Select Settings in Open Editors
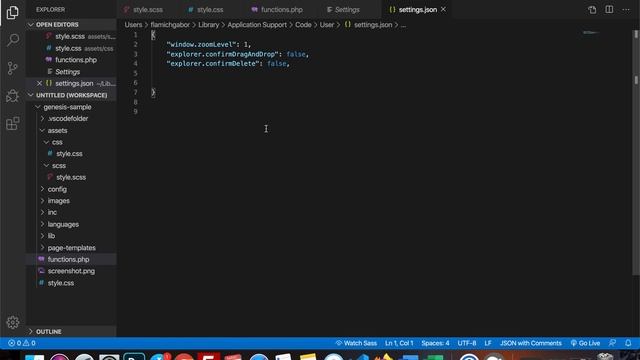The image size is (640, 360). coord(71,72)
